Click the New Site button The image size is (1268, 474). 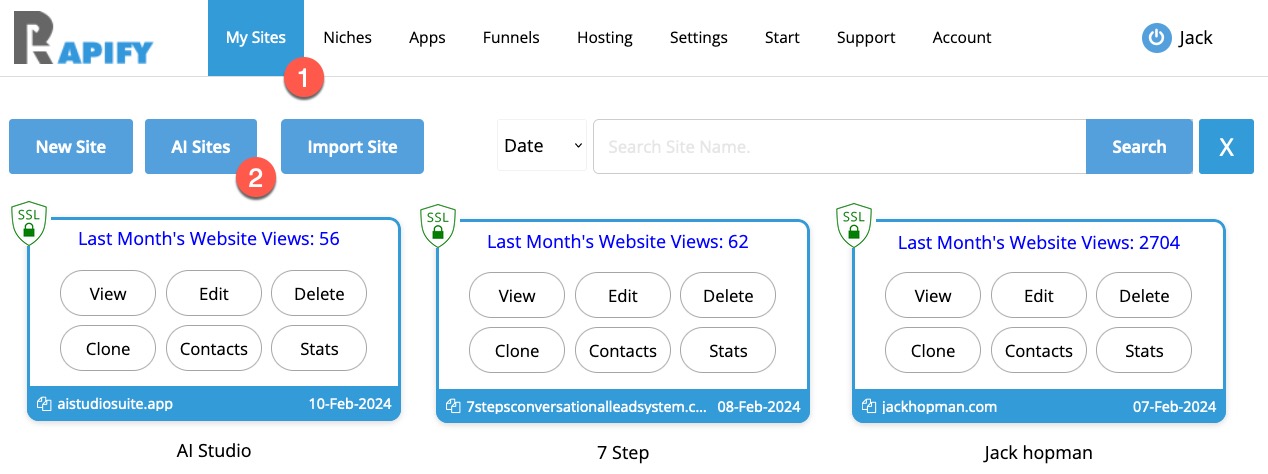pyautogui.click(x=71, y=147)
